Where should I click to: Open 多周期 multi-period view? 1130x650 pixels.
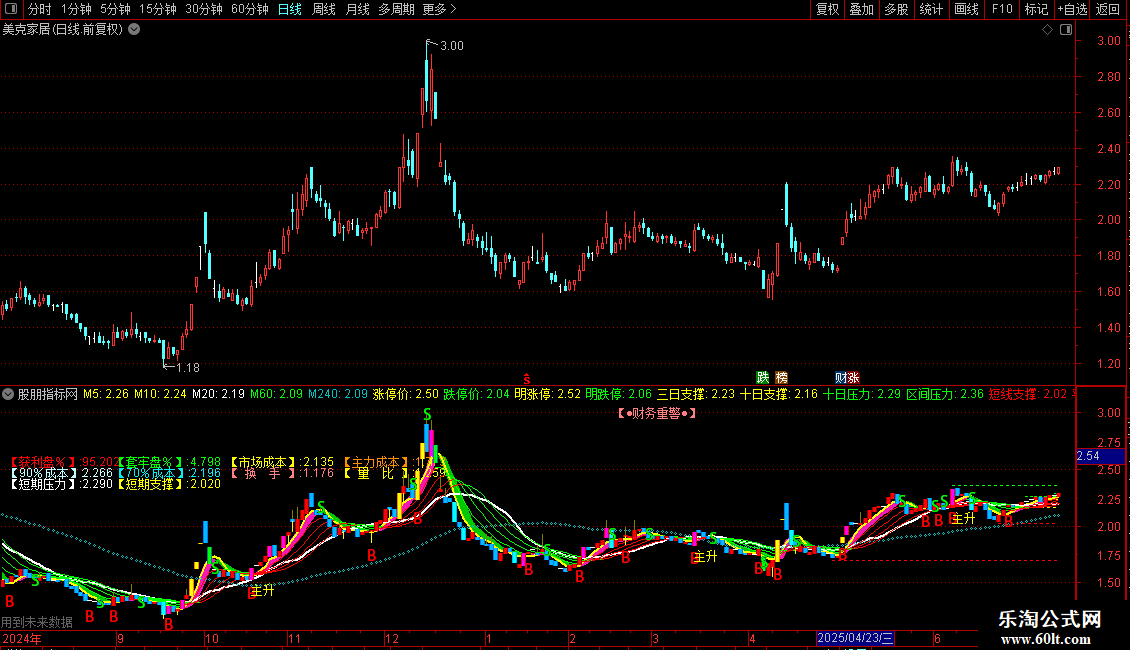pyautogui.click(x=396, y=9)
